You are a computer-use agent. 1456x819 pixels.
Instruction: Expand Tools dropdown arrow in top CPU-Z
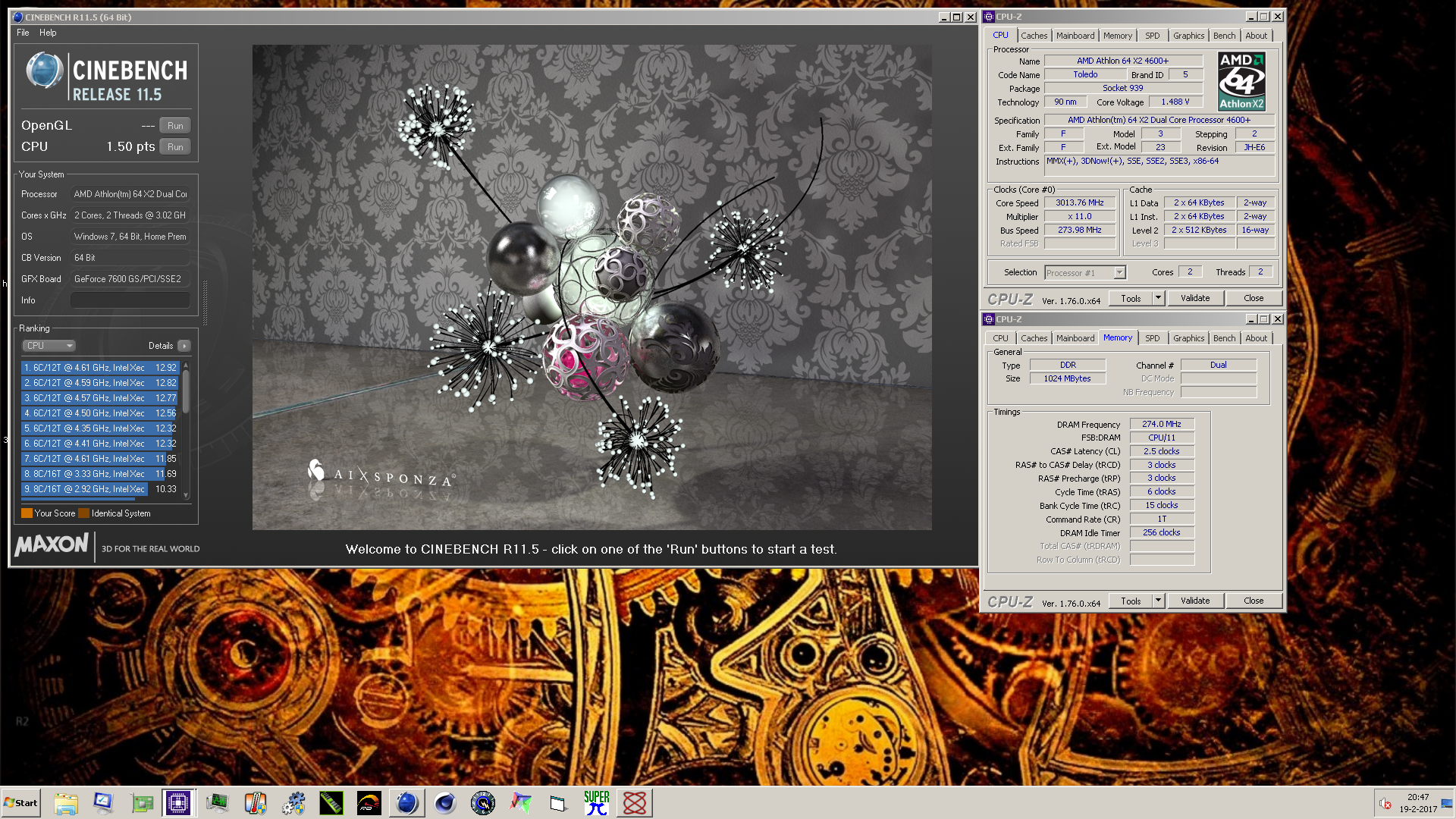(x=1158, y=299)
